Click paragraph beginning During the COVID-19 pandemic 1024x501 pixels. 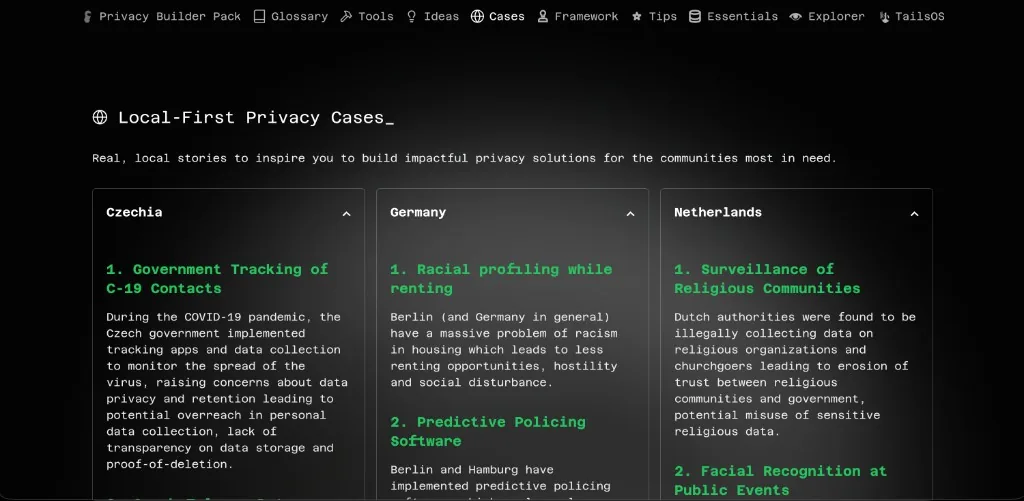tap(227, 391)
